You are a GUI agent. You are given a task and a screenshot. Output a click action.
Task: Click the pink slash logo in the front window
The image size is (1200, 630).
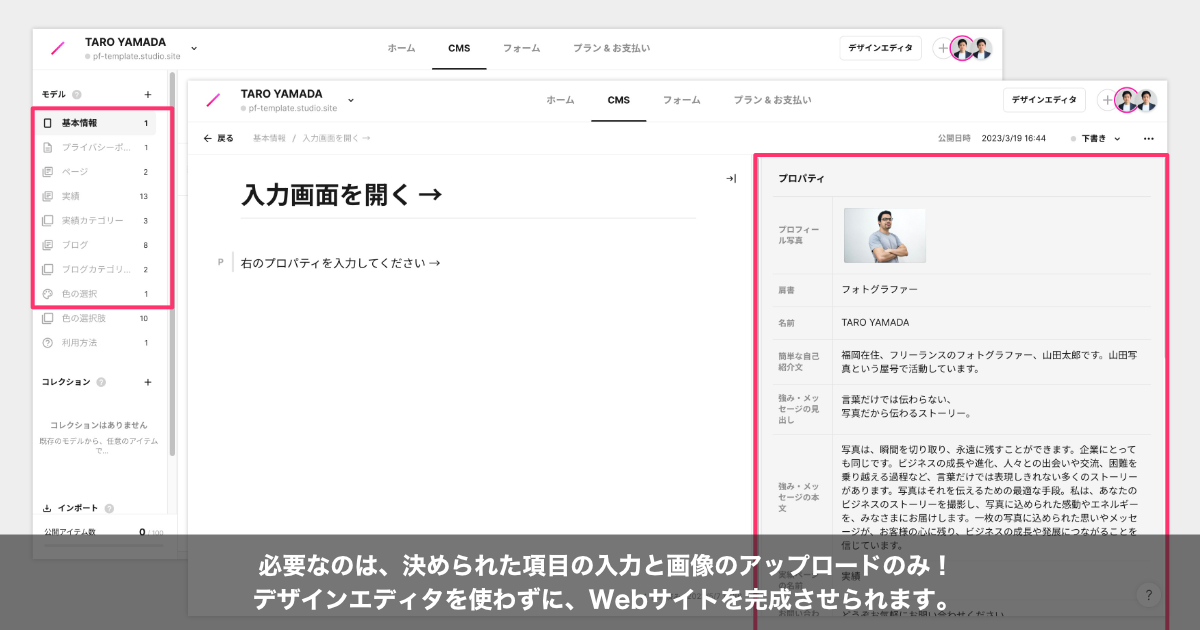click(213, 99)
